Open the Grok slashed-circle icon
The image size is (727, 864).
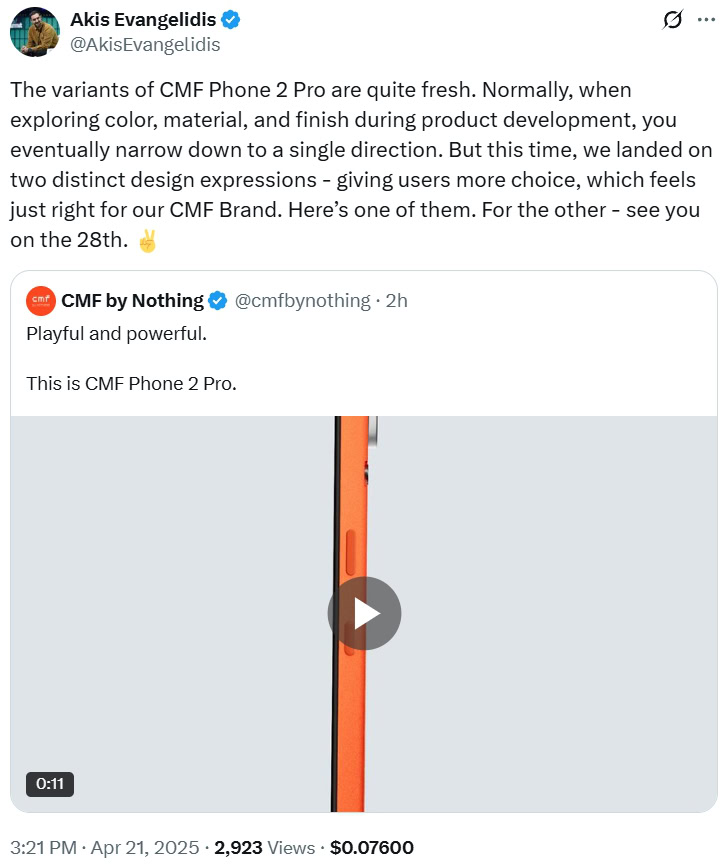point(673,20)
